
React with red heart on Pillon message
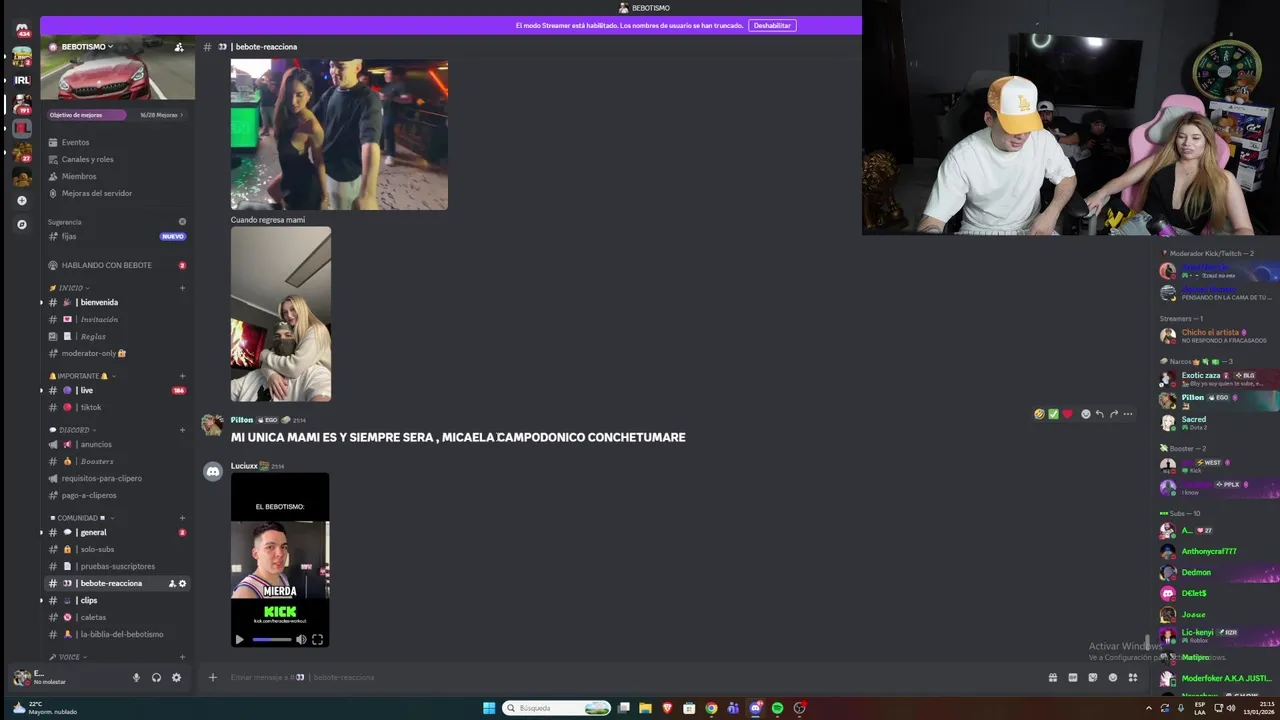[1067, 414]
